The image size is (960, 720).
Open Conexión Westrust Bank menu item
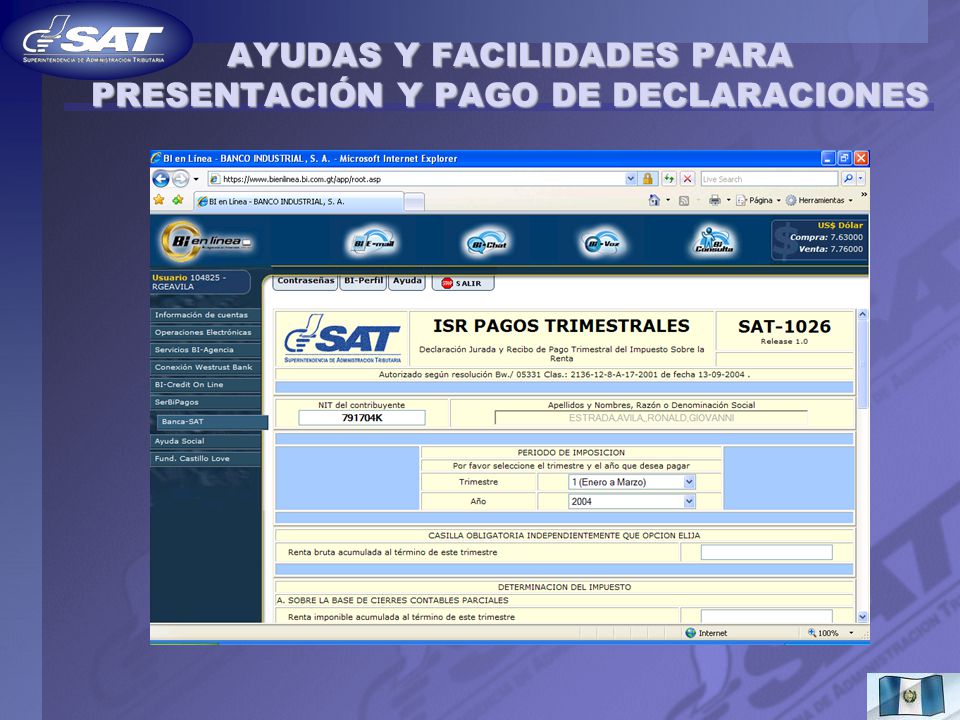(x=205, y=367)
